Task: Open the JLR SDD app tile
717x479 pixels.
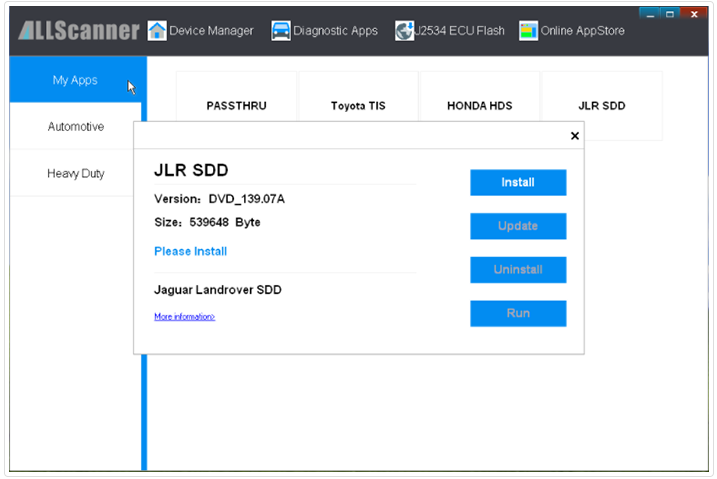Action: click(601, 106)
